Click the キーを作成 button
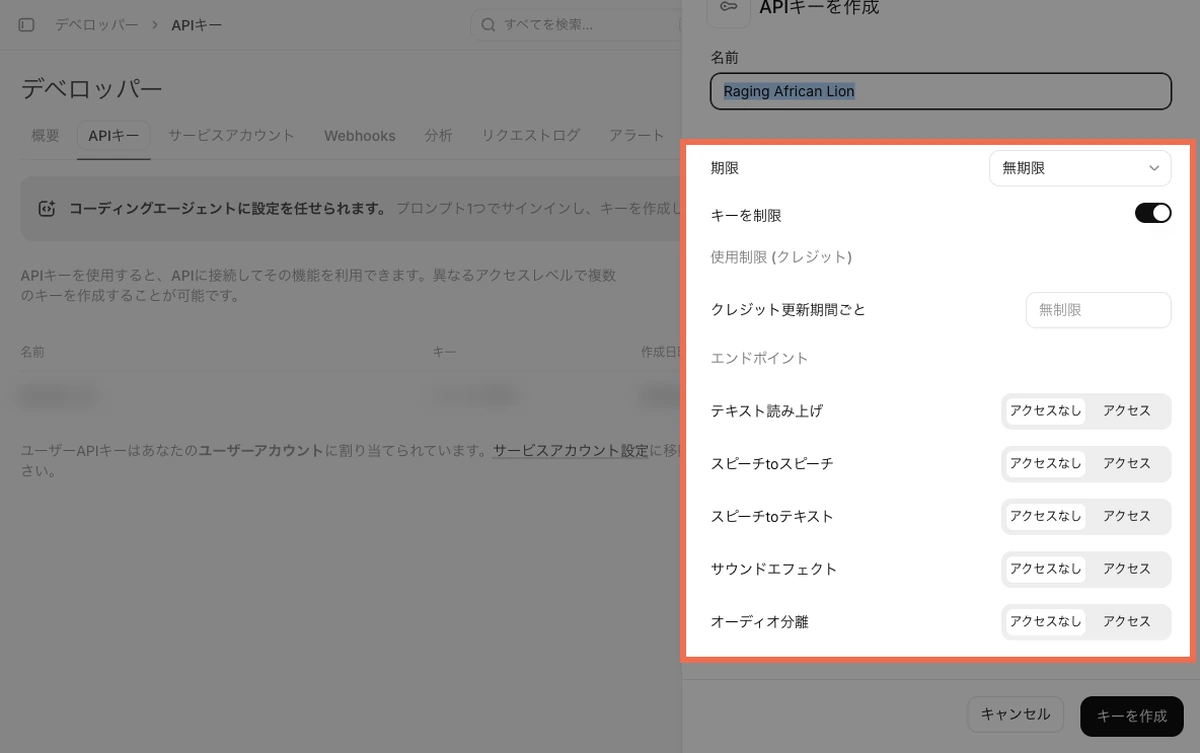1200x753 pixels. [1132, 716]
